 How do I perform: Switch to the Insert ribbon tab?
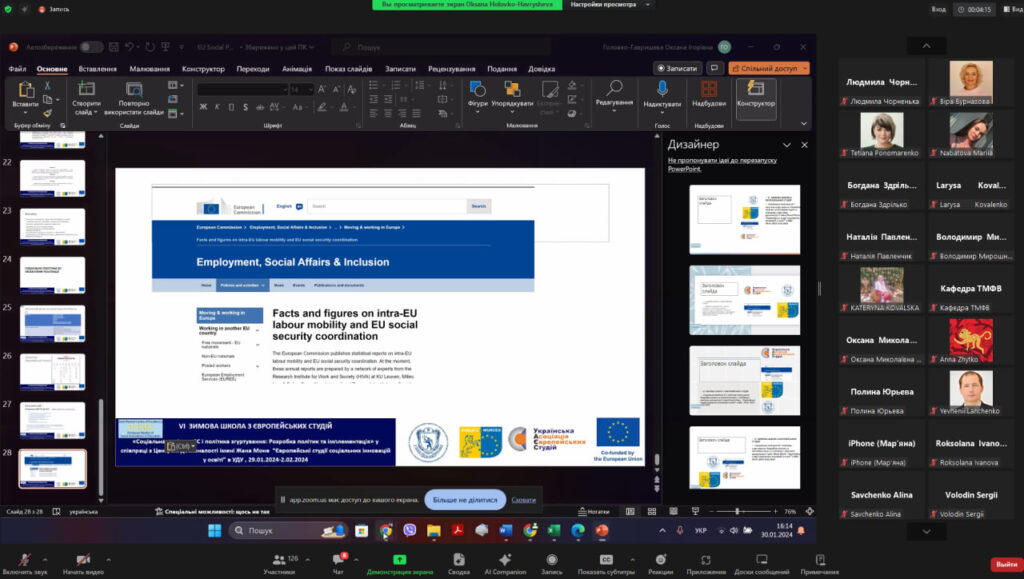[97, 68]
